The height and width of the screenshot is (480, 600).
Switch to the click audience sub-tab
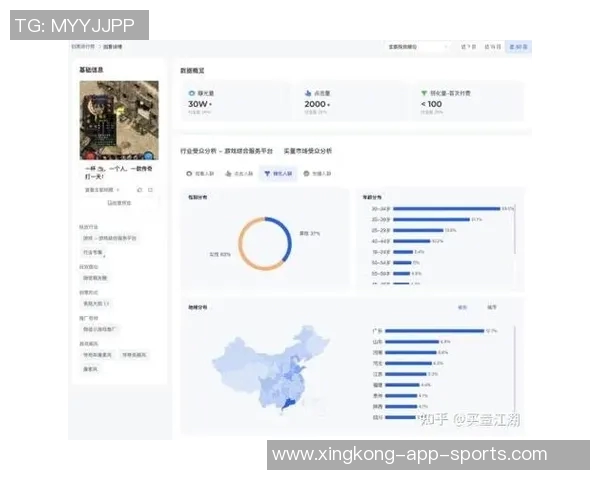point(239,173)
